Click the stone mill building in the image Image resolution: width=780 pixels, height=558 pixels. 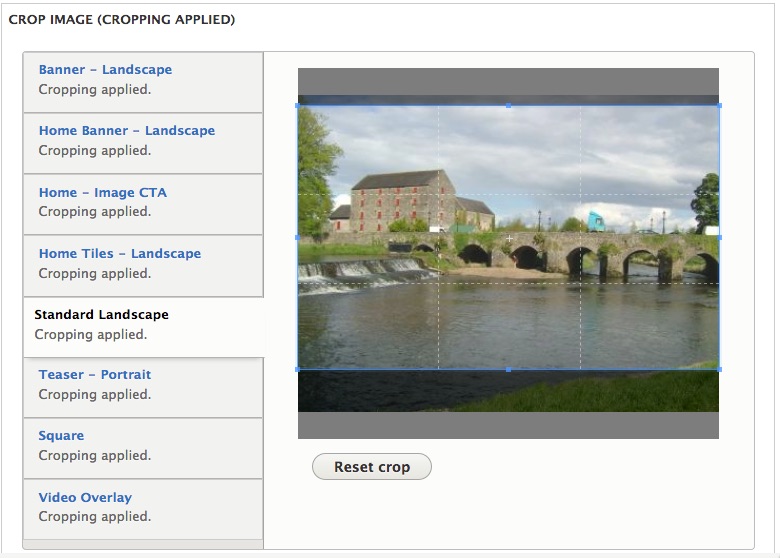coord(403,201)
